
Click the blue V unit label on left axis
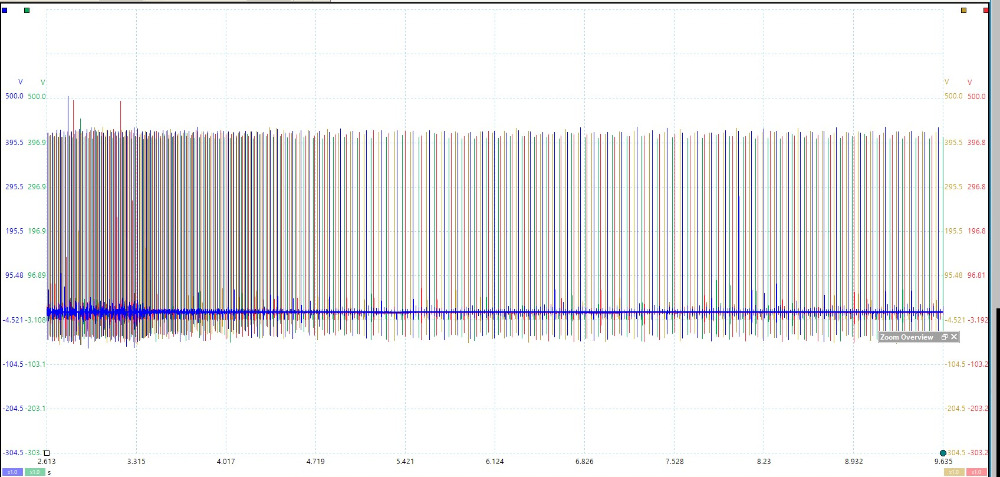click(21, 81)
